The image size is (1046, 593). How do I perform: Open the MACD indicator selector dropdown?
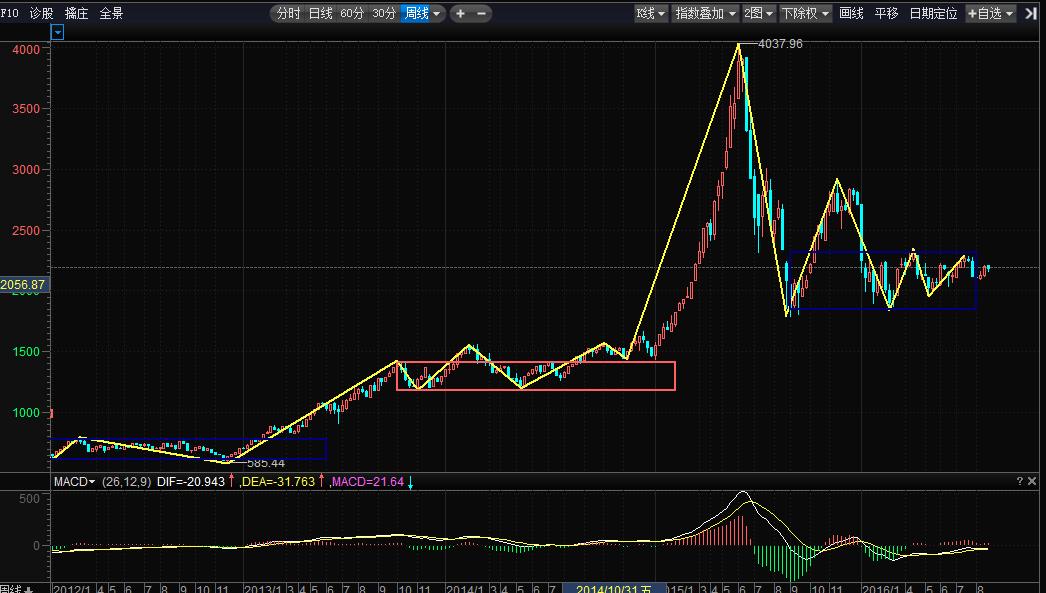[x=75, y=482]
